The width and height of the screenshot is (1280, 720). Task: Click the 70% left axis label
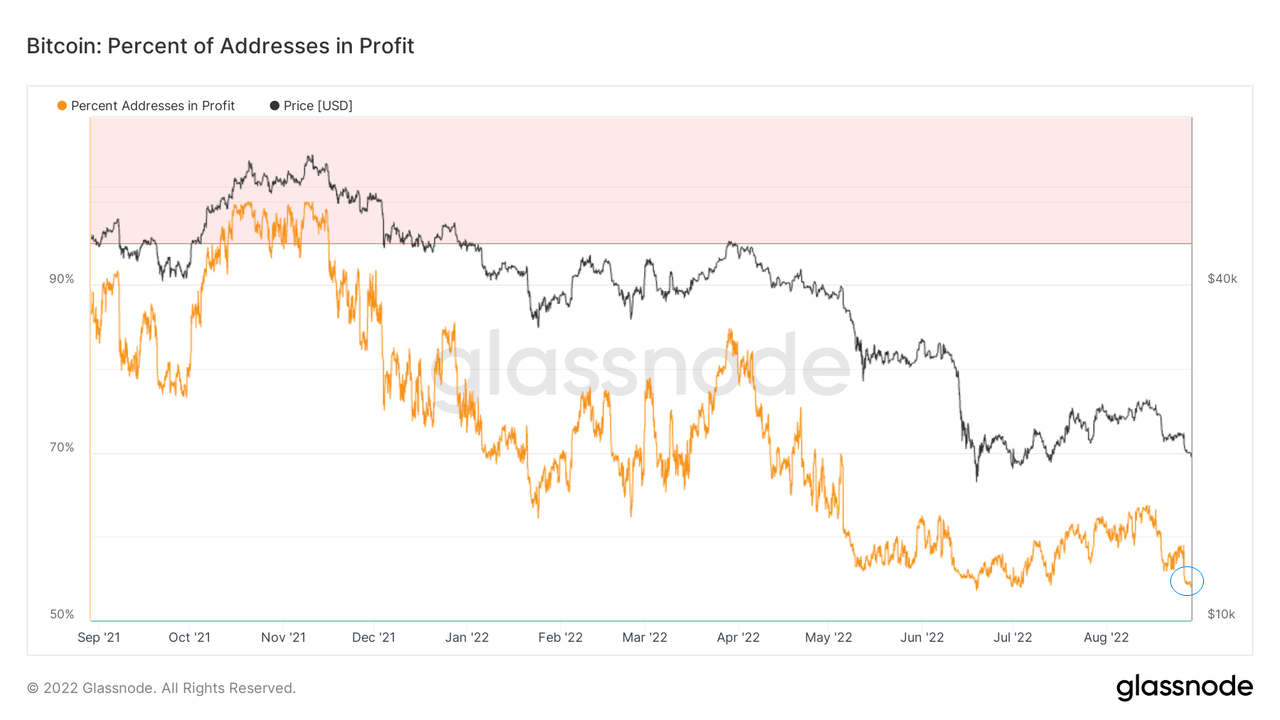pyautogui.click(x=62, y=447)
